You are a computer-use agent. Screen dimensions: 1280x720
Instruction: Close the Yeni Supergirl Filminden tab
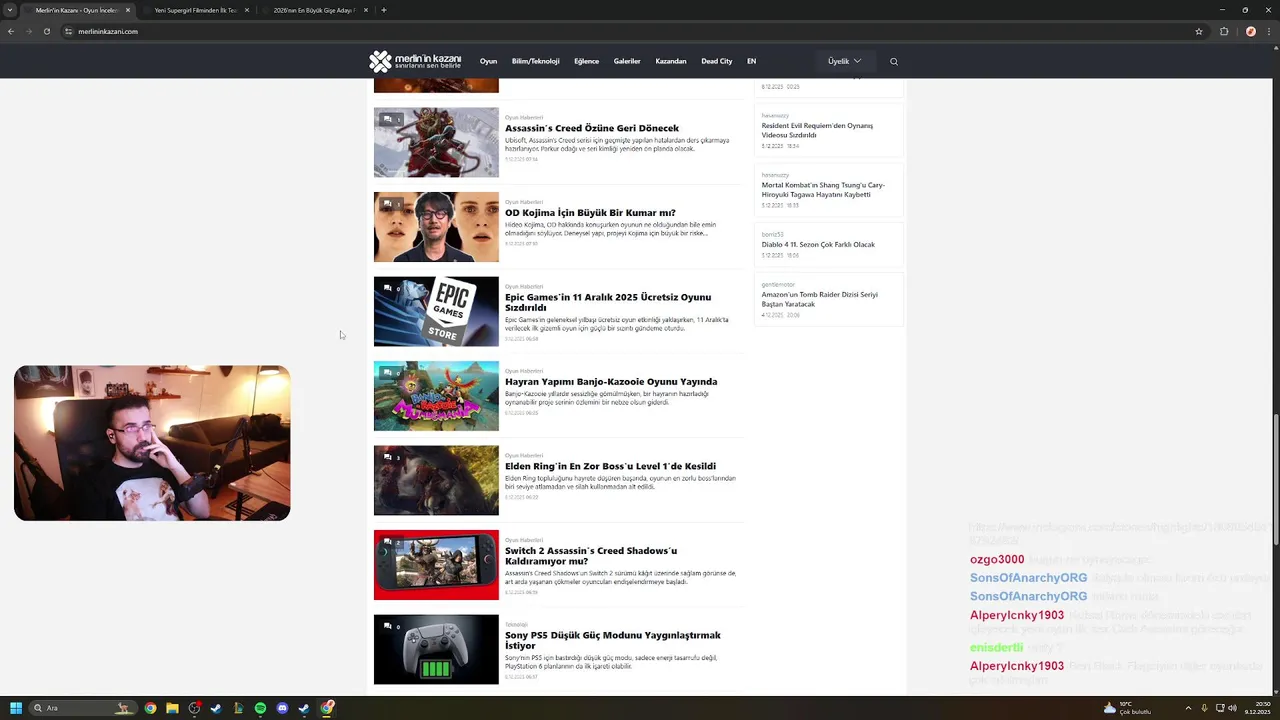[x=247, y=10]
